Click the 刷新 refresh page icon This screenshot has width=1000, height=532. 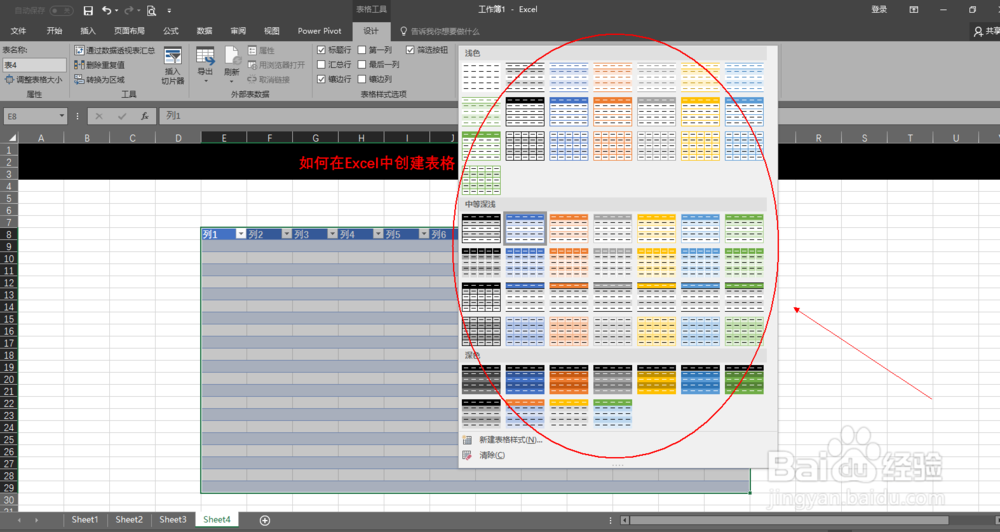tap(232, 56)
